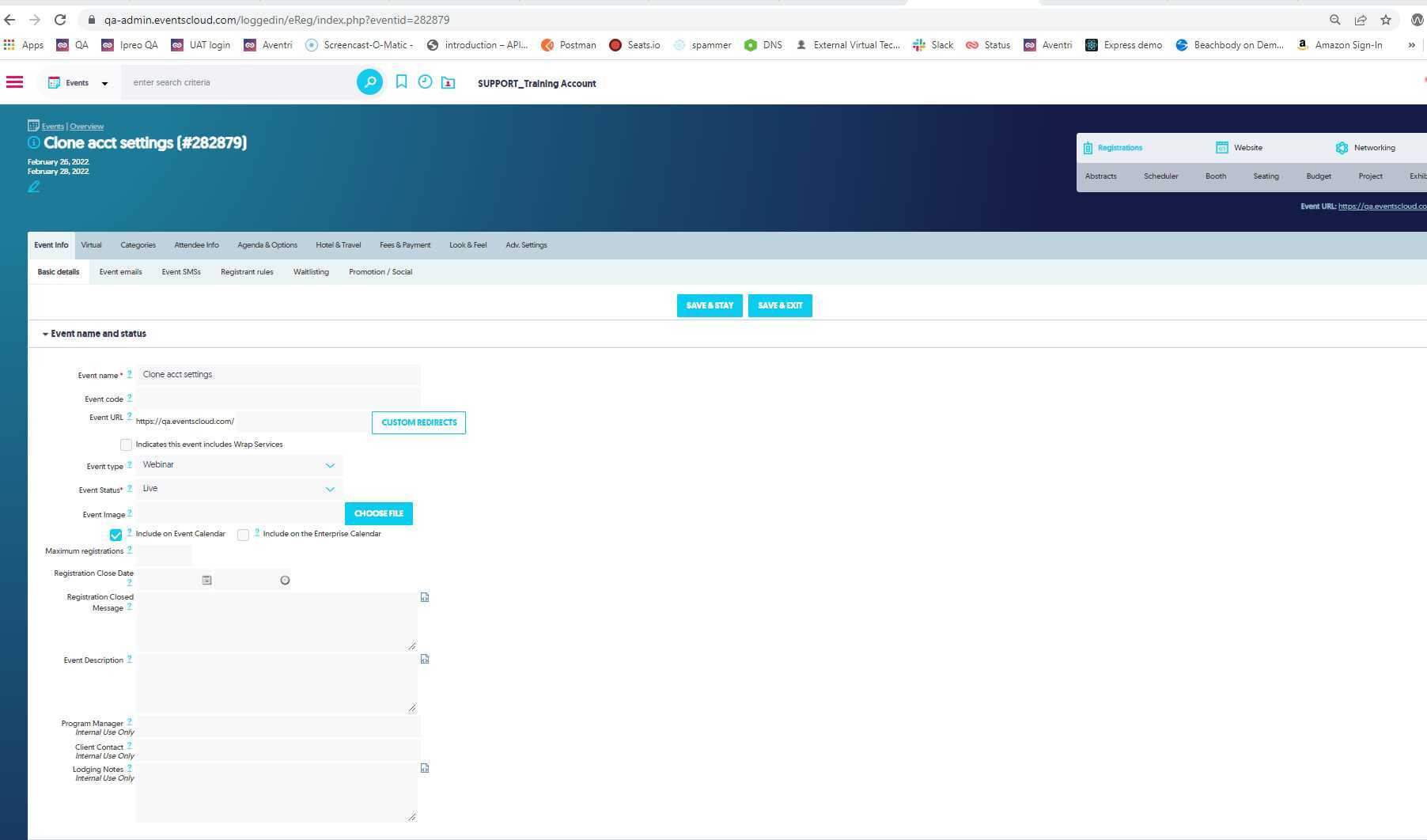Viewport: 1427px width, 840px height.
Task: Open the recent history clock icon
Action: (425, 82)
